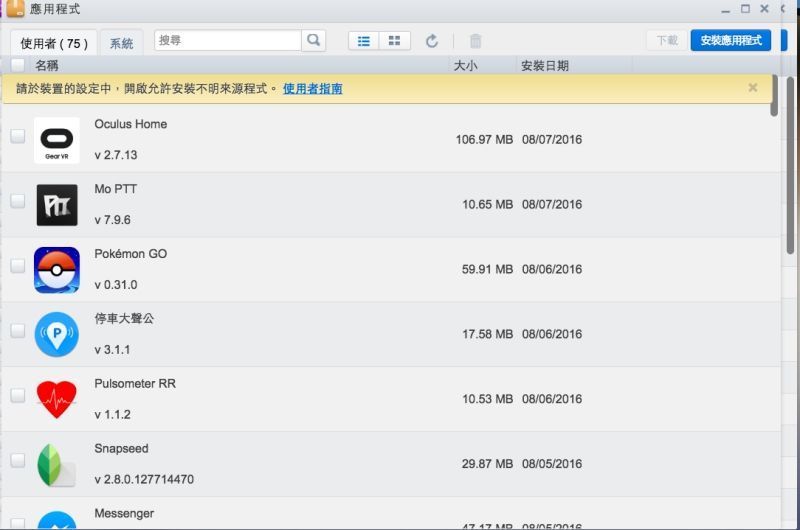Switch to grid view
This screenshot has height=530, width=800.
[394, 41]
